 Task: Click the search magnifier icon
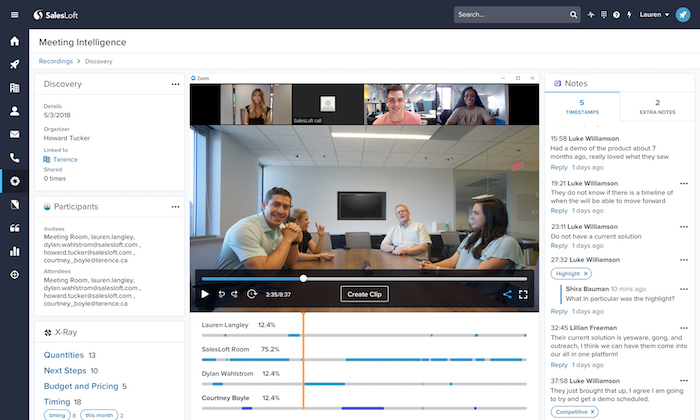pos(573,15)
